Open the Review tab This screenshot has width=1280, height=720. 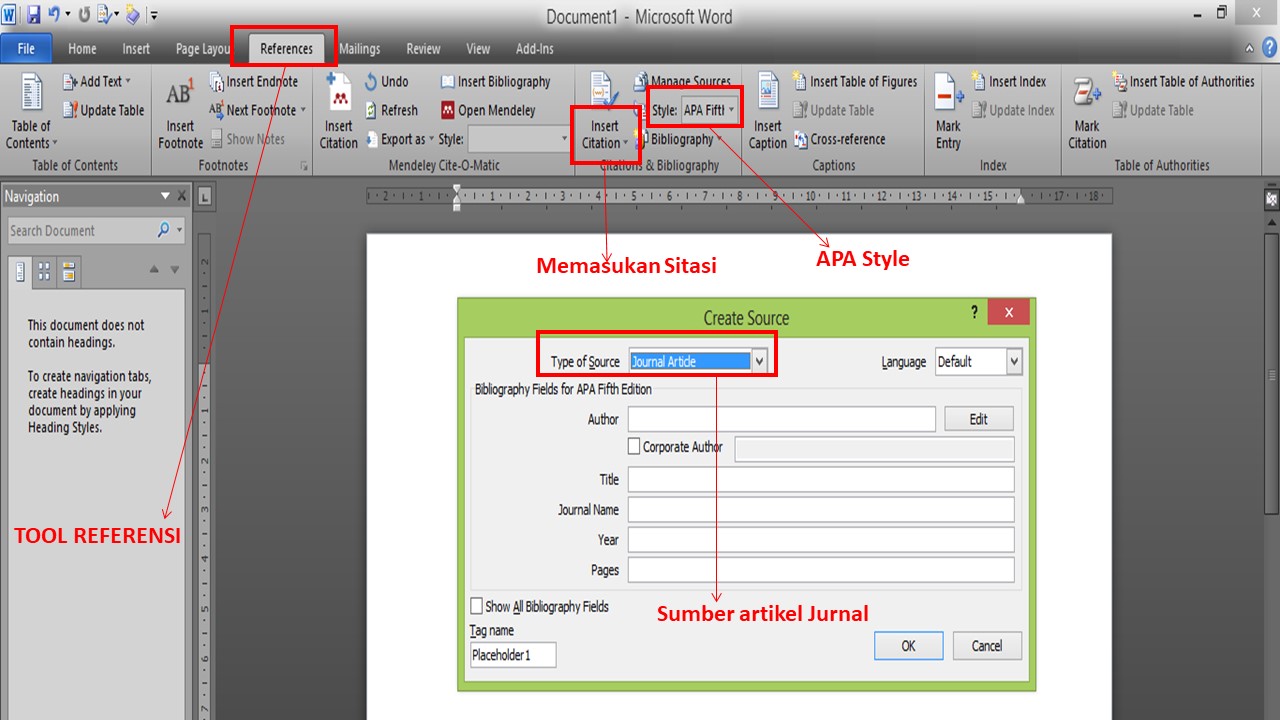(422, 48)
